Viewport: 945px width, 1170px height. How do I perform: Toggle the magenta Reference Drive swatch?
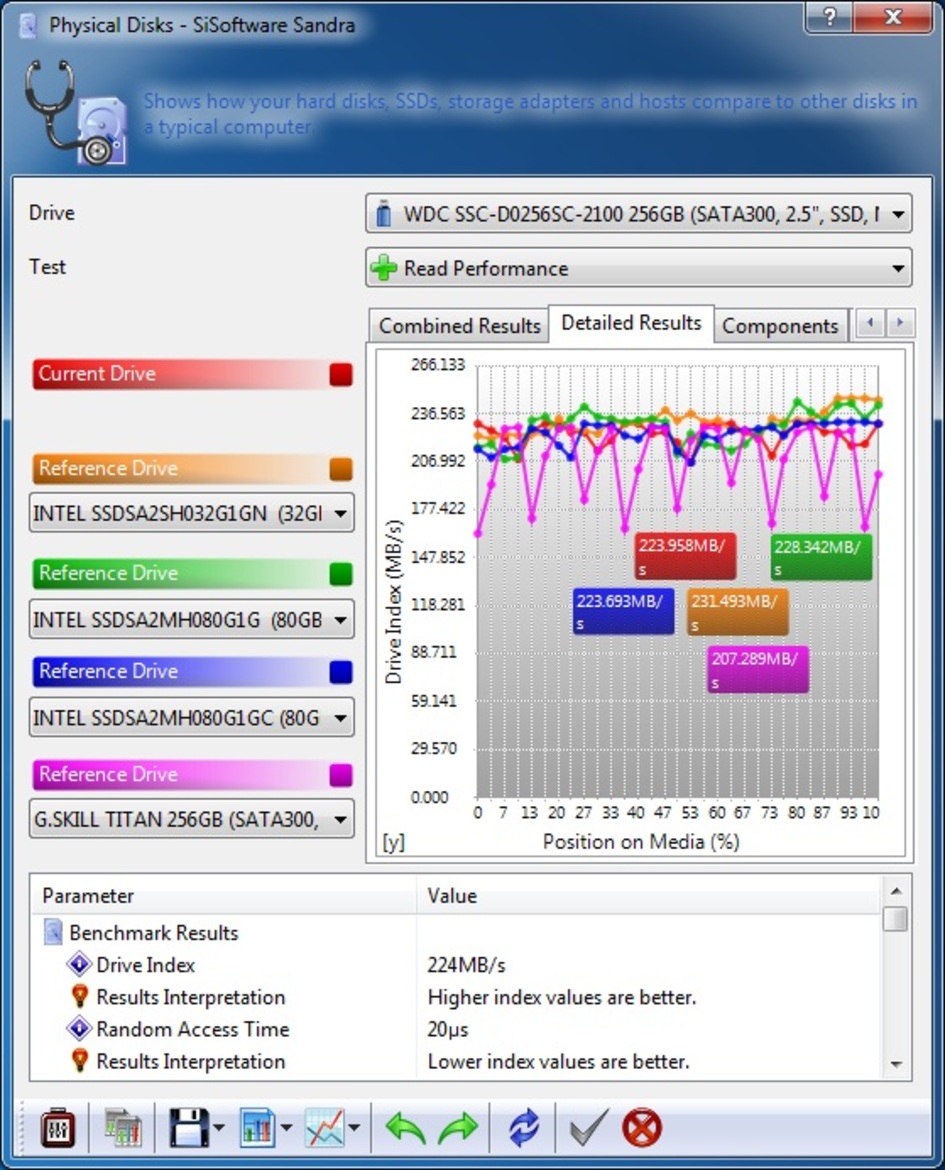tap(340, 775)
